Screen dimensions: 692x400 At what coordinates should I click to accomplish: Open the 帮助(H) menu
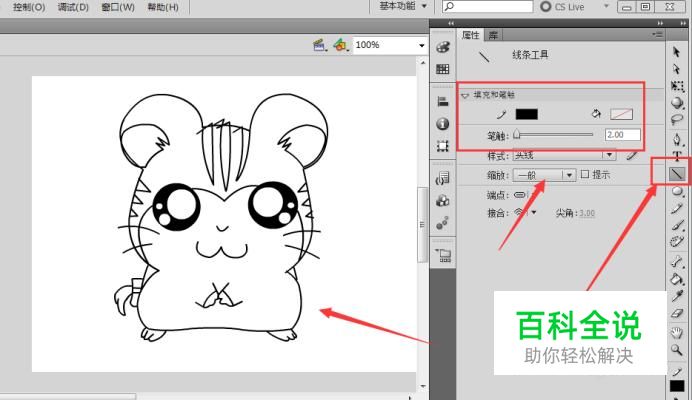point(163,7)
